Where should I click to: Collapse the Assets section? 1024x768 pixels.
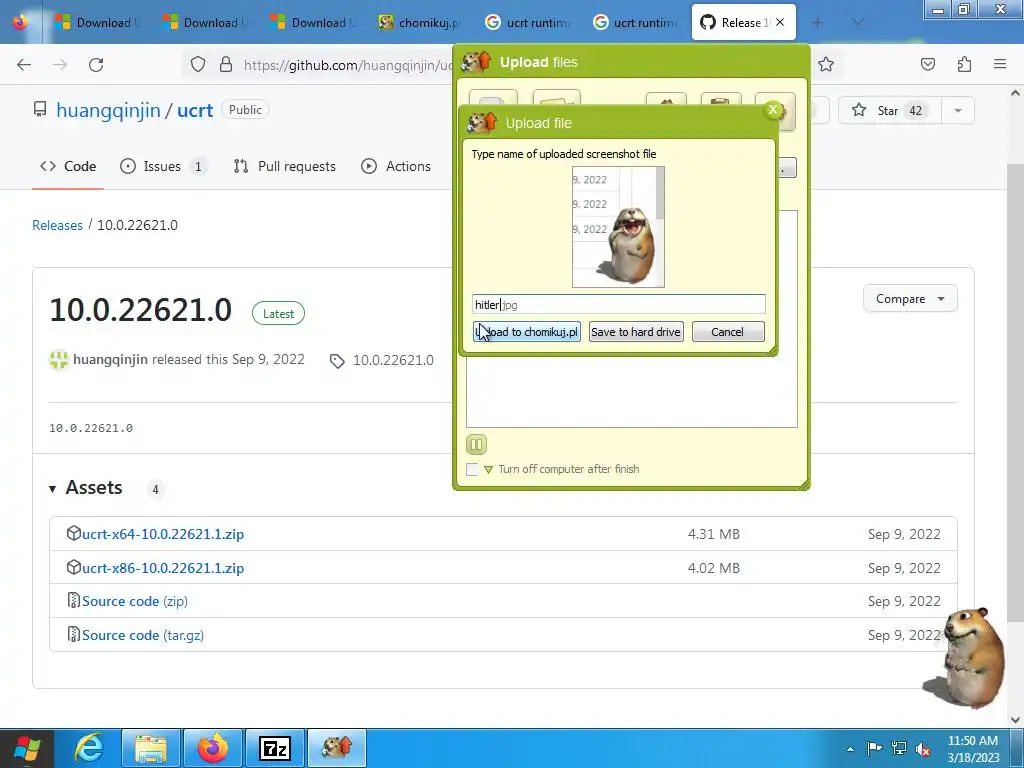[x=86, y=488]
